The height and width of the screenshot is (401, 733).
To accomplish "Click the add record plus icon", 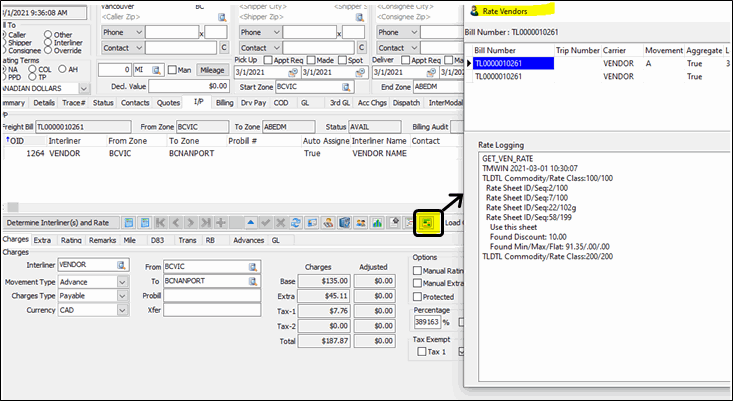I will (220, 222).
